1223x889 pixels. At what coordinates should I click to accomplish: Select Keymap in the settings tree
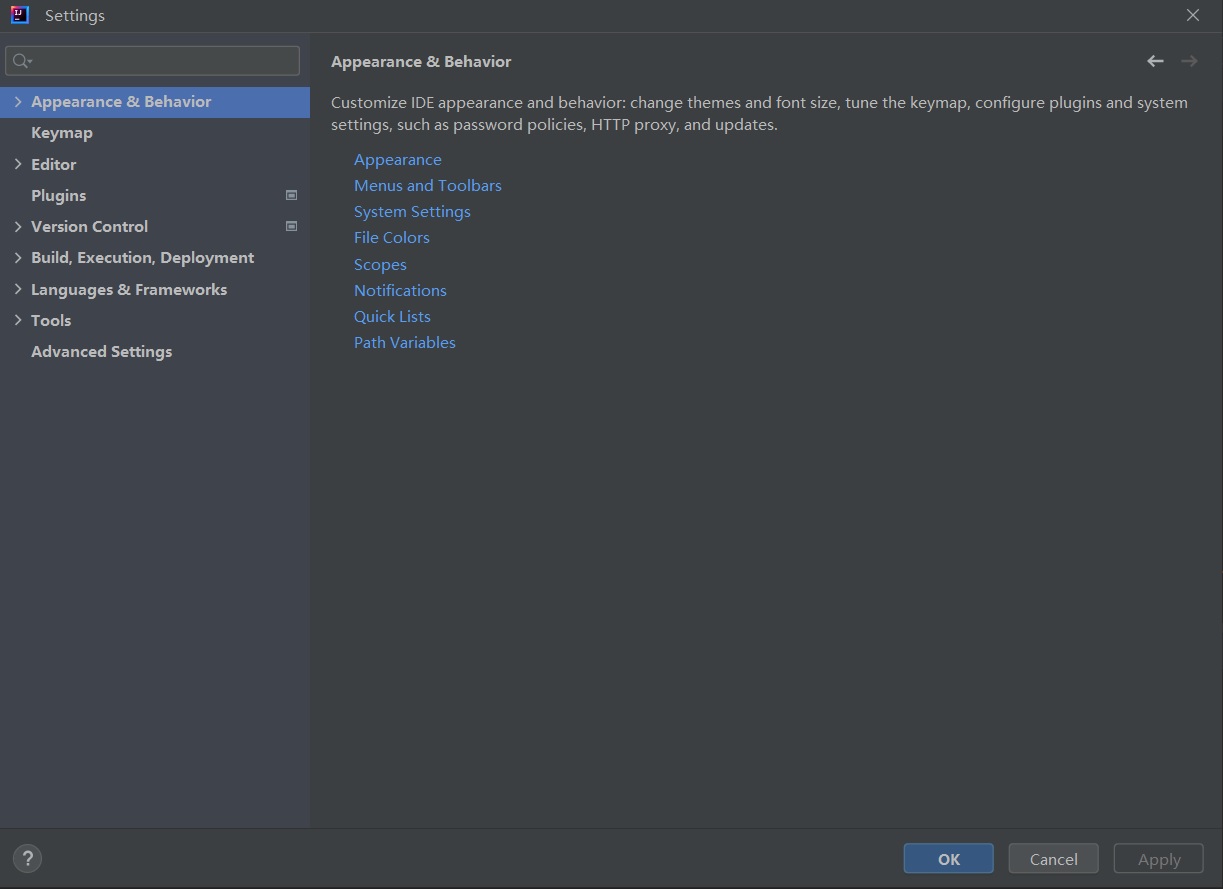tap(62, 133)
